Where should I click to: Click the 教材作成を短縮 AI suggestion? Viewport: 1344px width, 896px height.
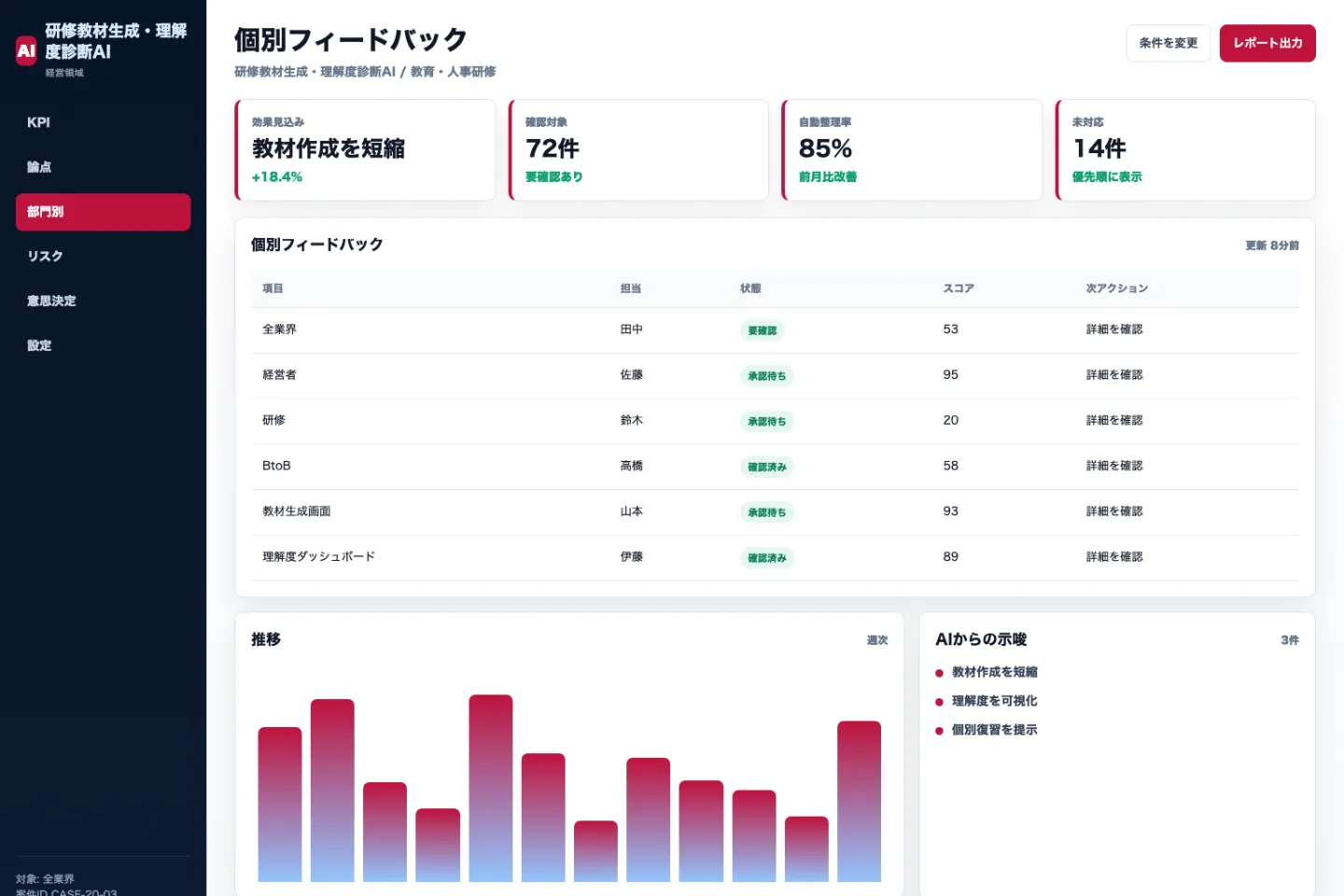[x=995, y=672]
